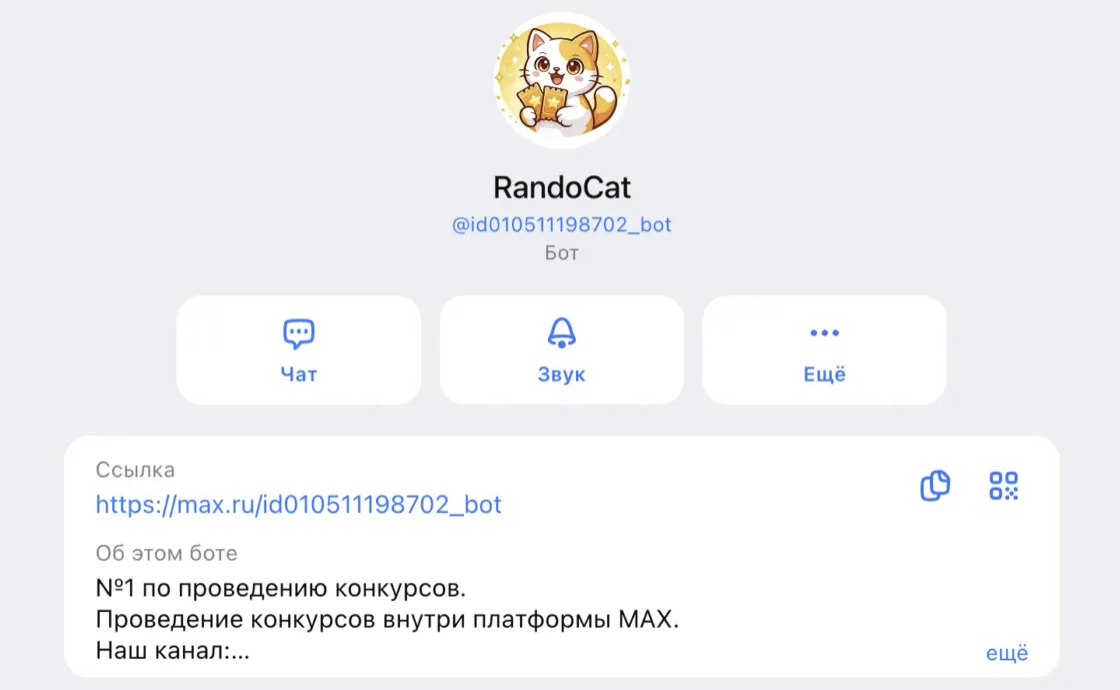The width and height of the screenshot is (1120, 690).
Task: Click the three-dot icon above Ещё
Action: pyautogui.click(x=824, y=333)
